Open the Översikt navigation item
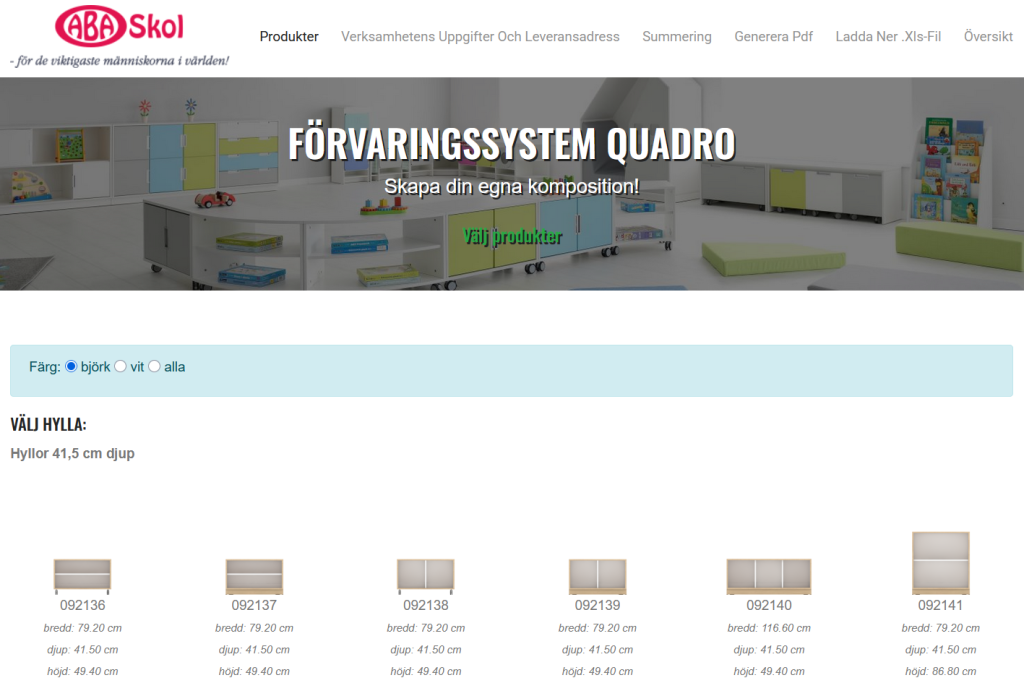The image size is (1024, 683). coord(988,37)
